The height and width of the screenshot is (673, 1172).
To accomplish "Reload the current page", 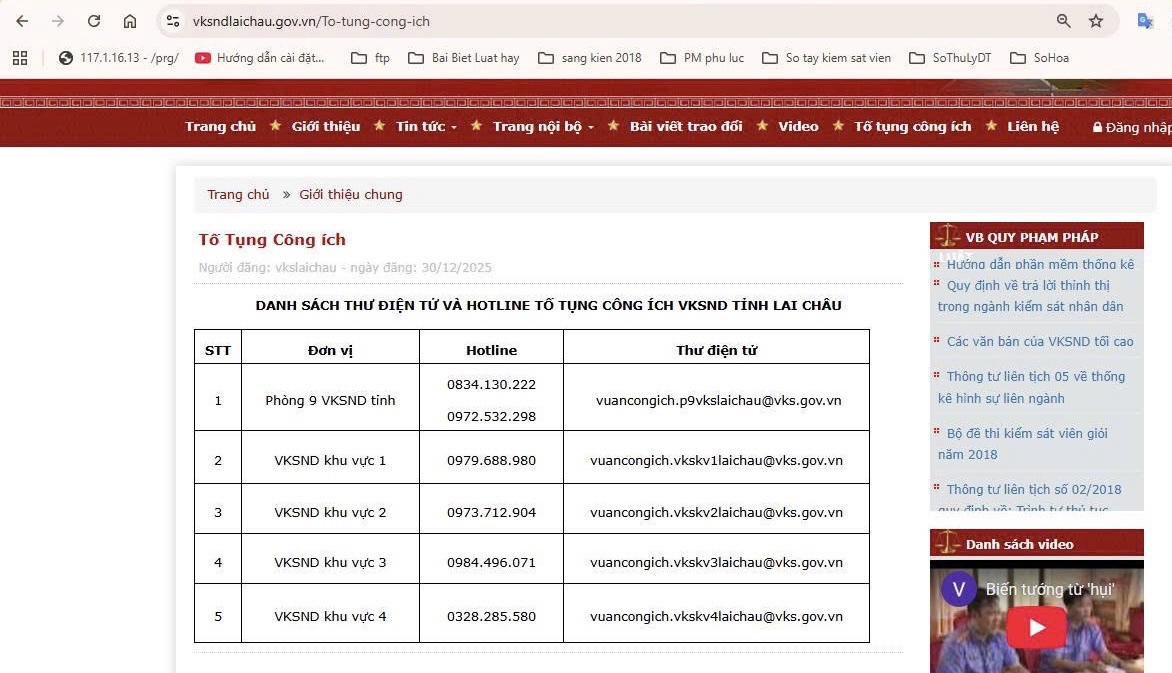I will pyautogui.click(x=94, y=21).
